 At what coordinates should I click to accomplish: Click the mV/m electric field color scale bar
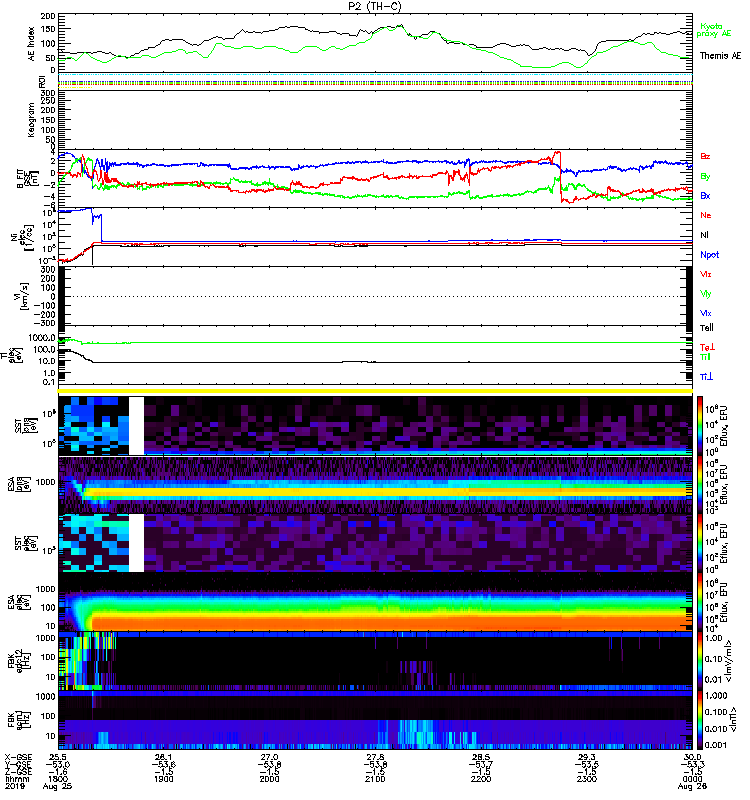[700, 661]
